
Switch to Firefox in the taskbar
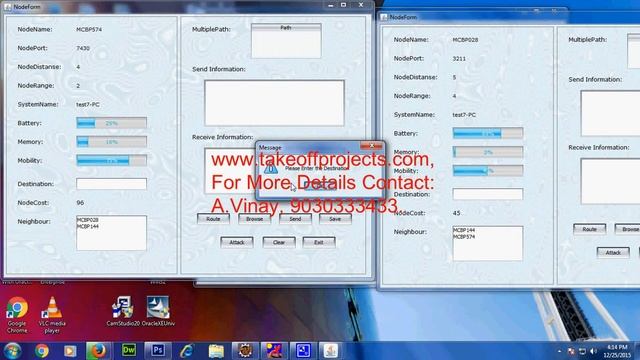pos(98,351)
